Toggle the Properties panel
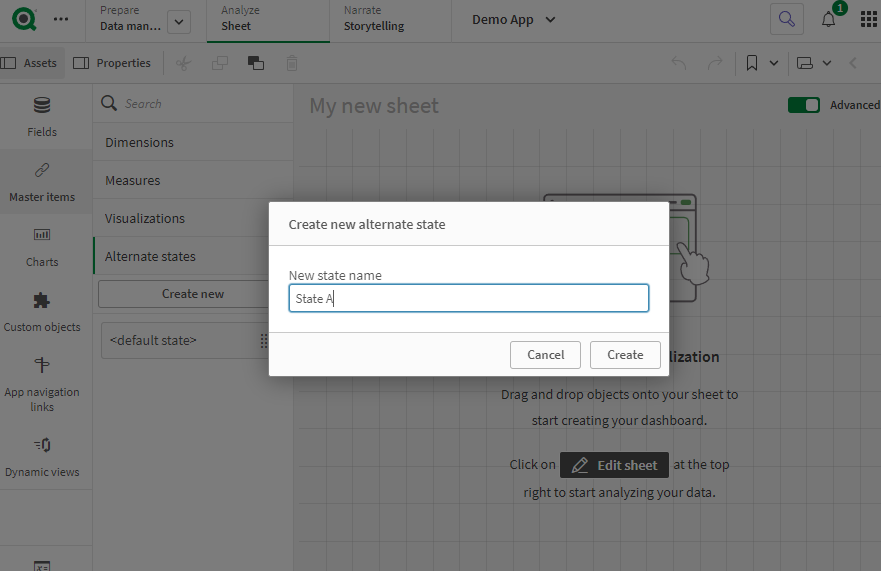The height and width of the screenshot is (571, 881). (x=112, y=63)
